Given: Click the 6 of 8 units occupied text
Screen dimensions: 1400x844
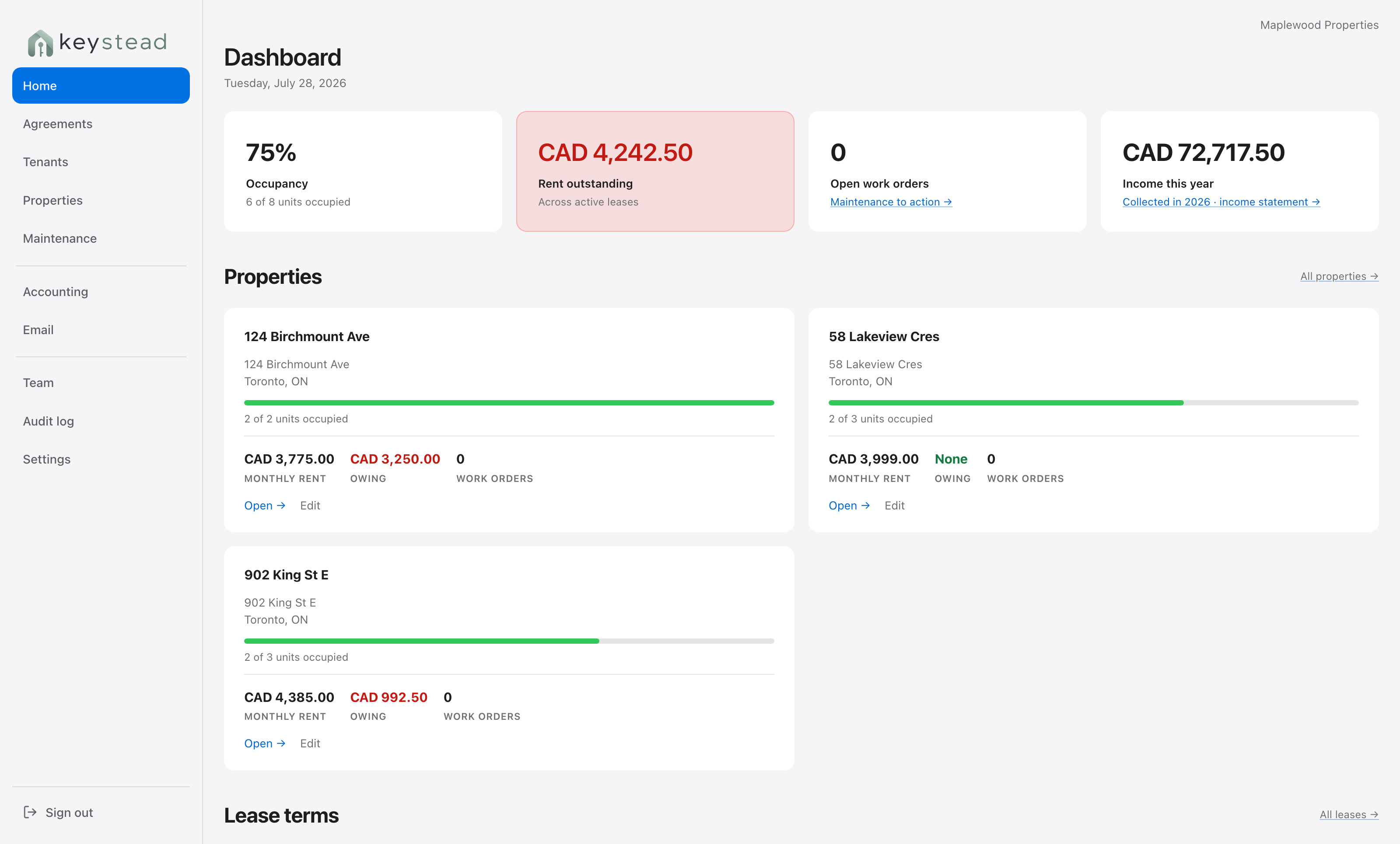Looking at the screenshot, I should click(298, 202).
